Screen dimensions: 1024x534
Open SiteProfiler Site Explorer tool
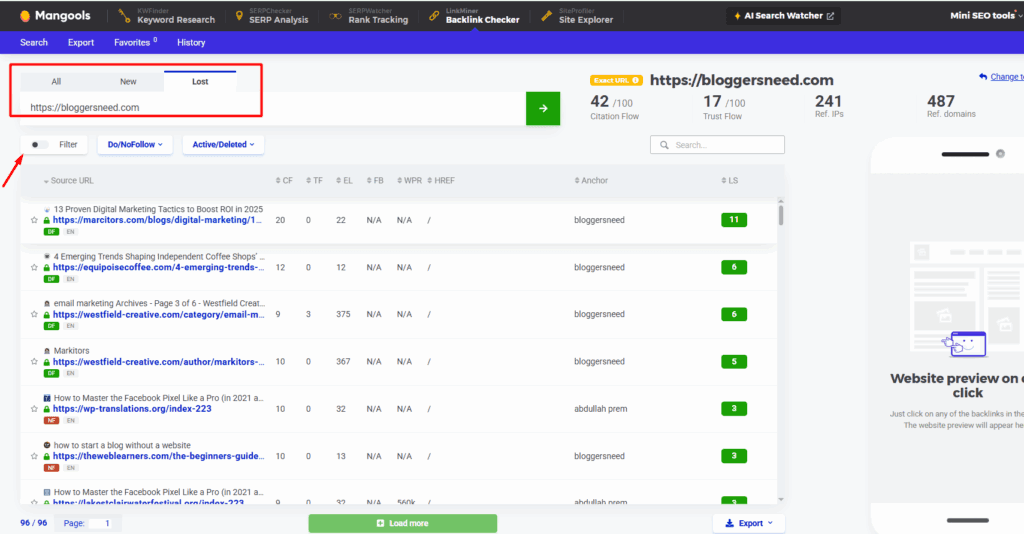tap(577, 16)
